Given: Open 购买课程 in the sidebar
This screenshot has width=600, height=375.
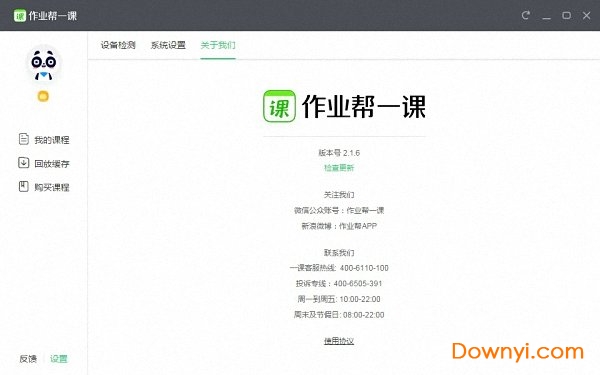Looking at the screenshot, I should 52,188.
